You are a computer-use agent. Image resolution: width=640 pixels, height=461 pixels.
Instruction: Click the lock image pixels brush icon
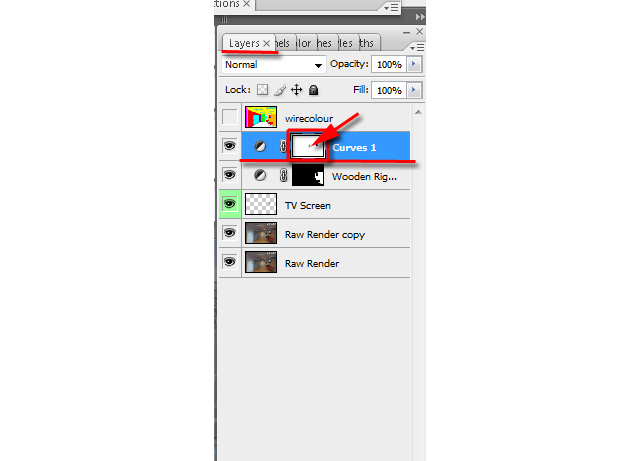280,90
